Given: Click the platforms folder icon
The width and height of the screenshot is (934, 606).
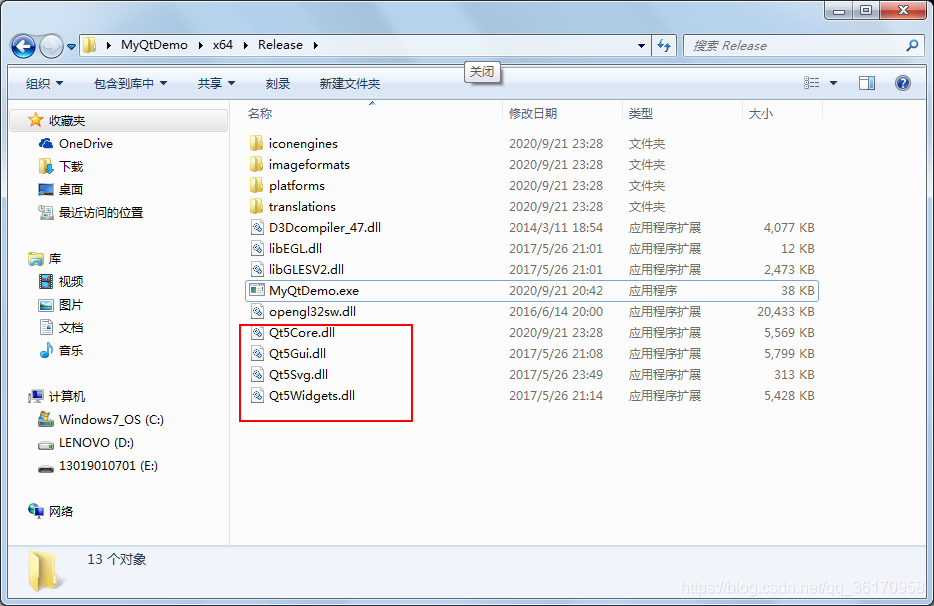Looking at the screenshot, I should coord(257,185).
